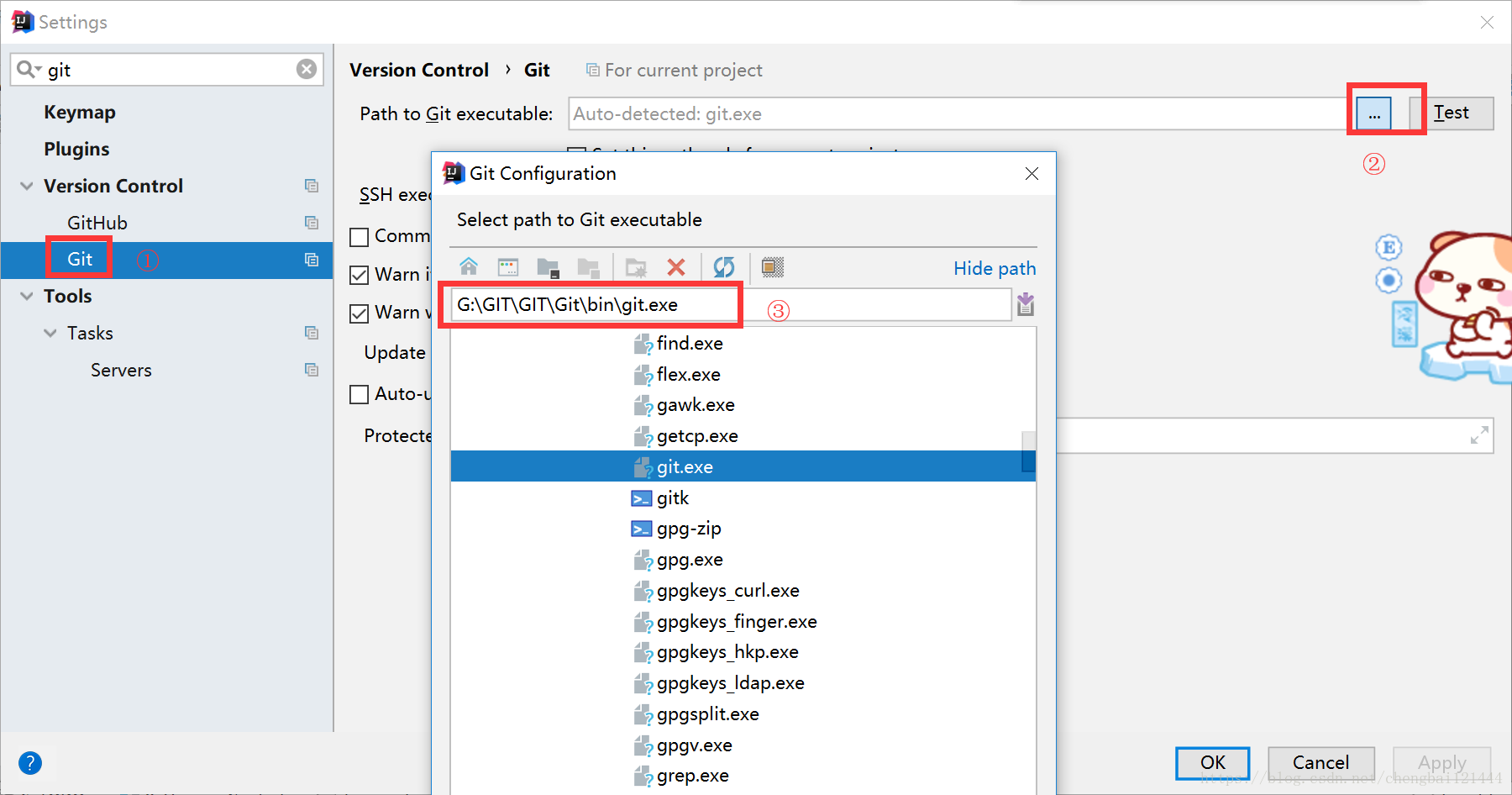
Task: Click the project-level icon on Tasks row
Action: pos(312,333)
